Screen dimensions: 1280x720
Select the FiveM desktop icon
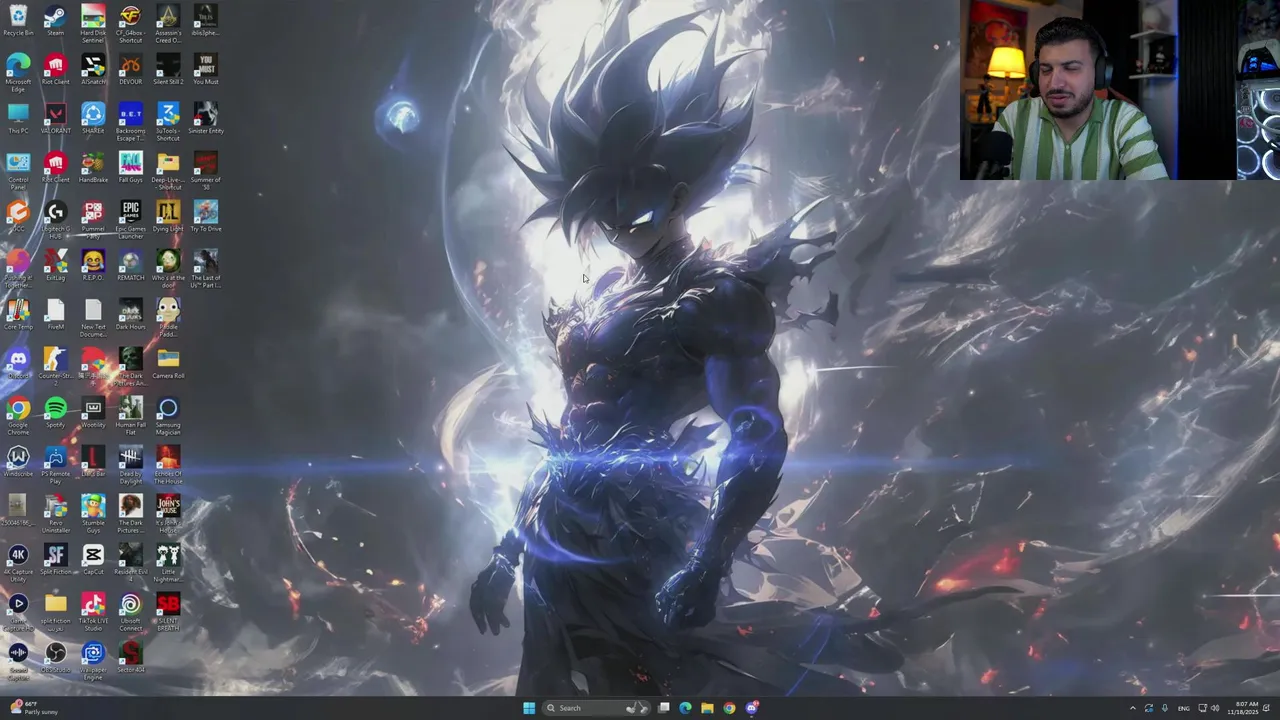(55, 314)
